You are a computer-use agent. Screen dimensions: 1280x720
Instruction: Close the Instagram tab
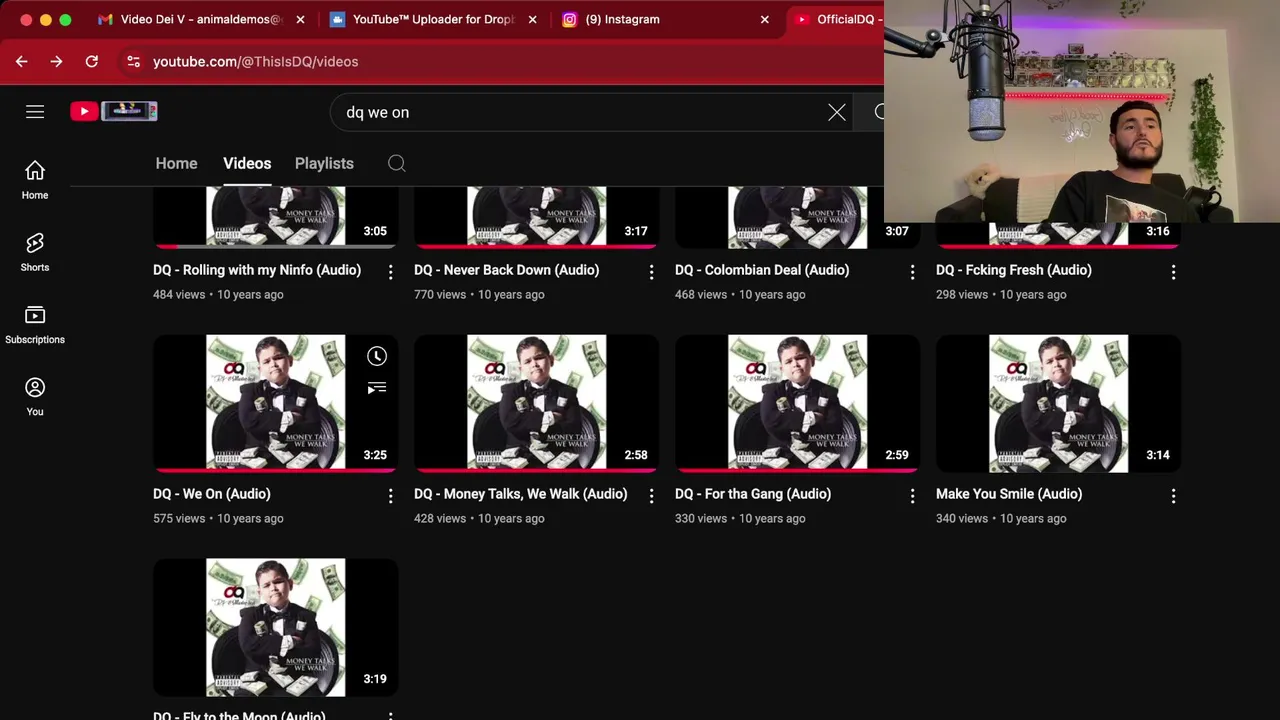click(x=765, y=19)
